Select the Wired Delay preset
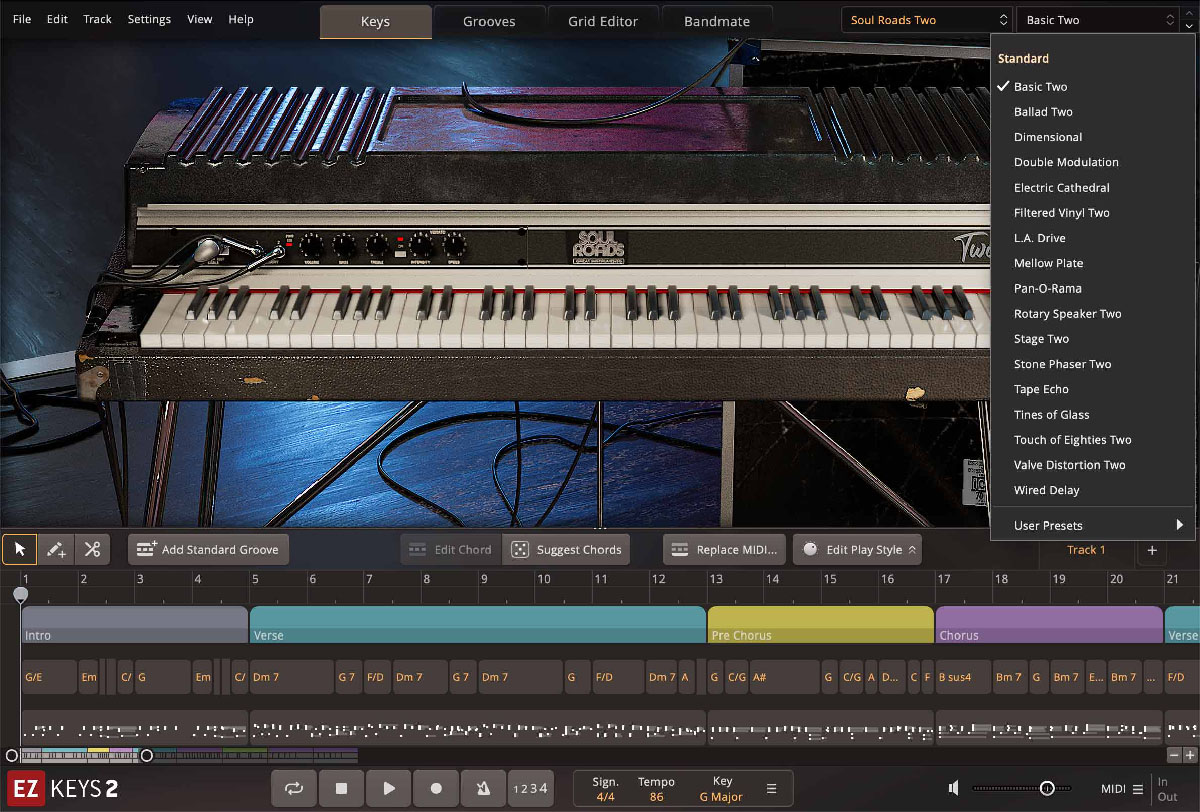This screenshot has width=1200, height=812. (1094, 491)
